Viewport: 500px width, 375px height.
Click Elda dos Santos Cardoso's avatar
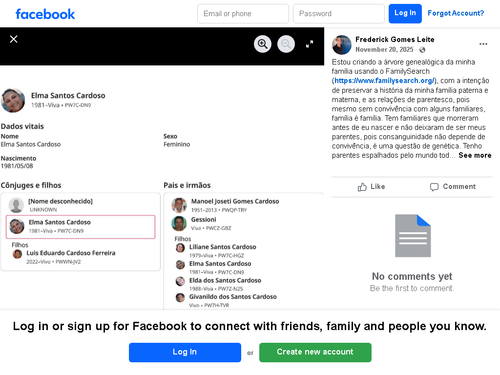pyautogui.click(x=180, y=281)
